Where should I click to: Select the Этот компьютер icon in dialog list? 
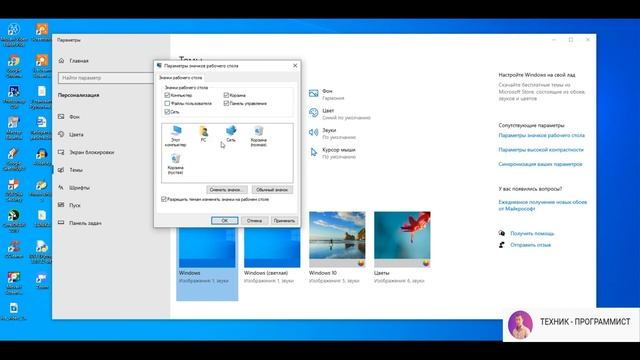pyautogui.click(x=176, y=136)
